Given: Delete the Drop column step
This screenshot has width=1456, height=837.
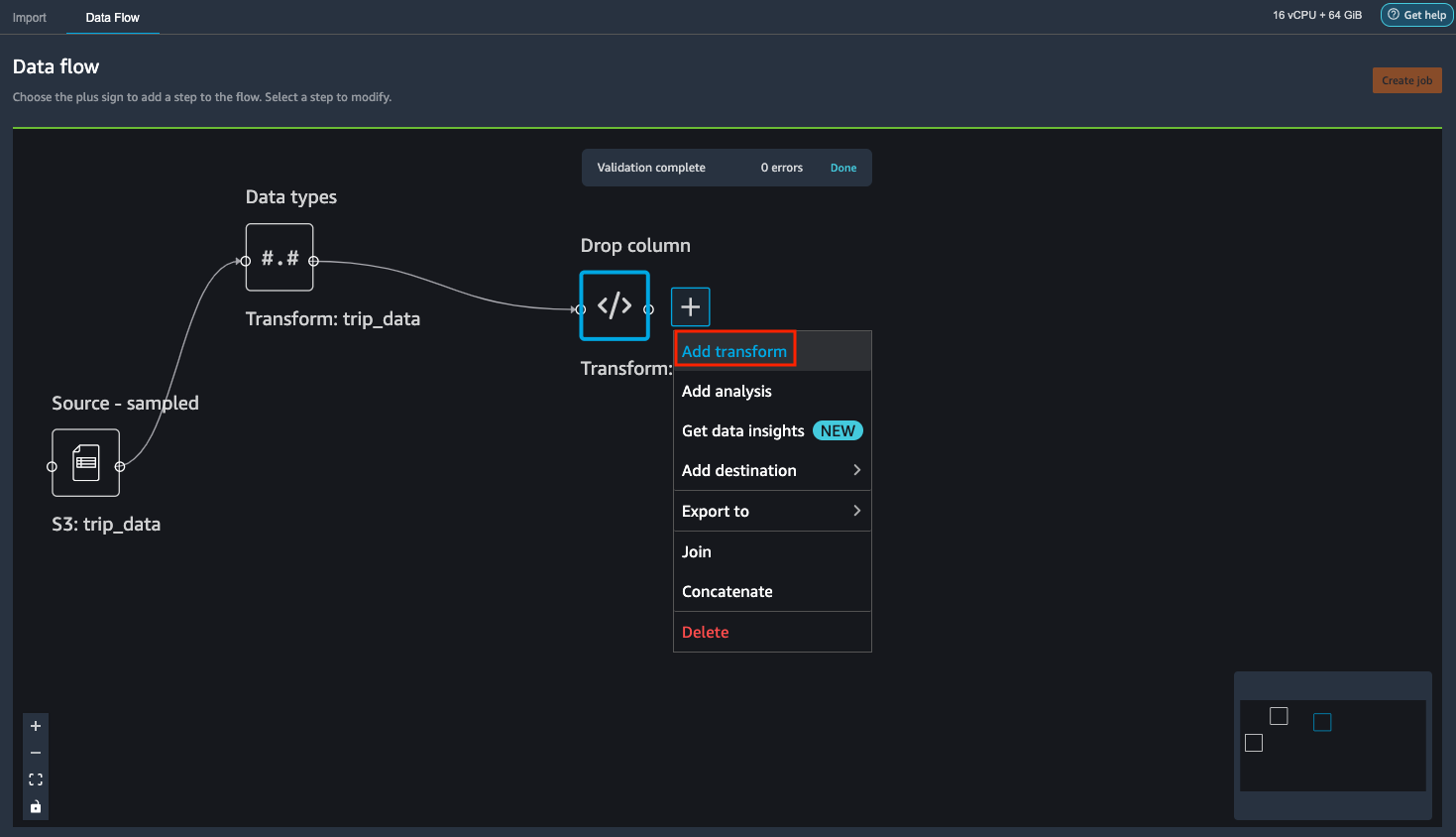Looking at the screenshot, I should pyautogui.click(x=705, y=632).
